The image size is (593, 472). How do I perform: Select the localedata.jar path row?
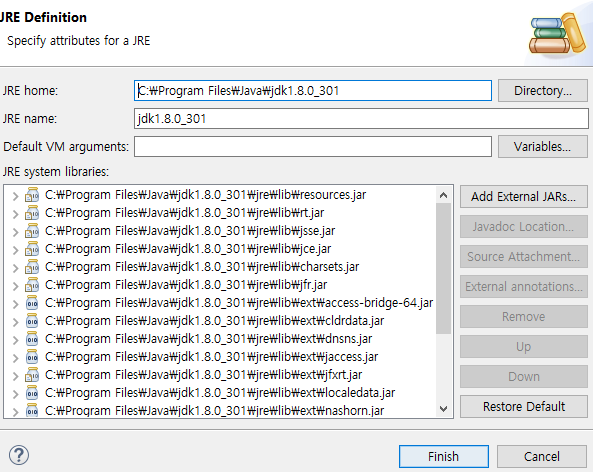[x=220, y=393]
